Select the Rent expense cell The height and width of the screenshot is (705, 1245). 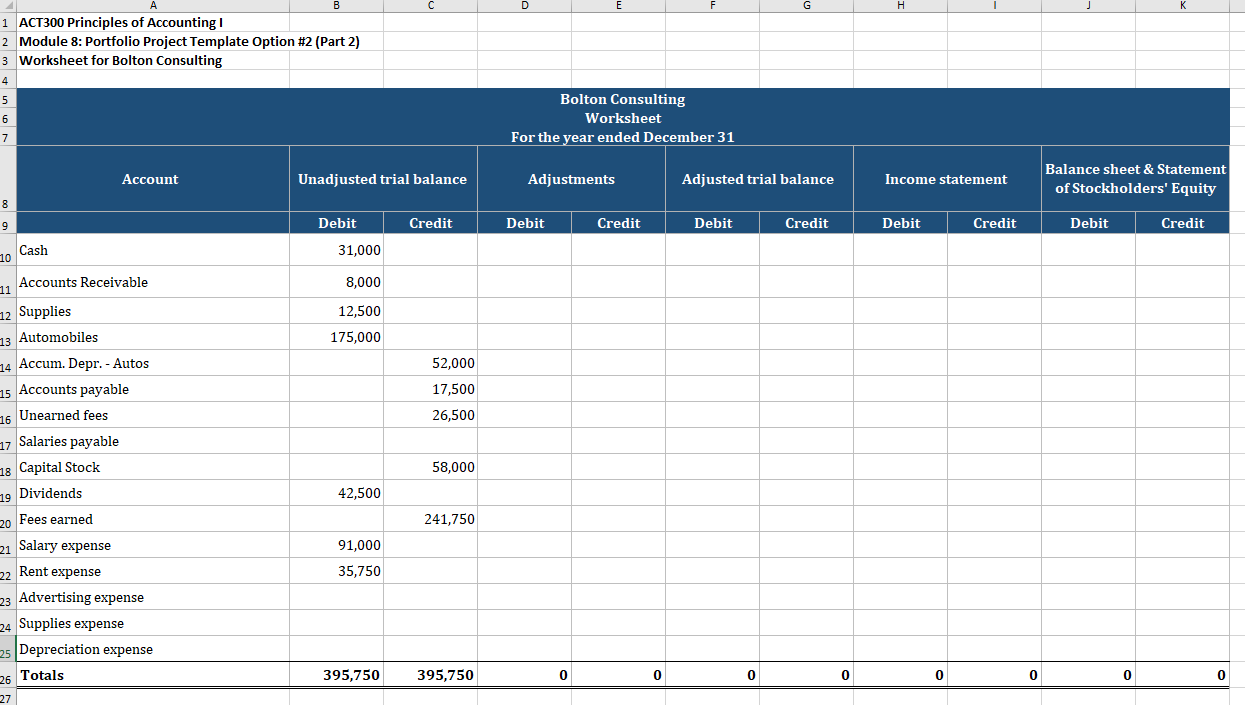point(152,571)
